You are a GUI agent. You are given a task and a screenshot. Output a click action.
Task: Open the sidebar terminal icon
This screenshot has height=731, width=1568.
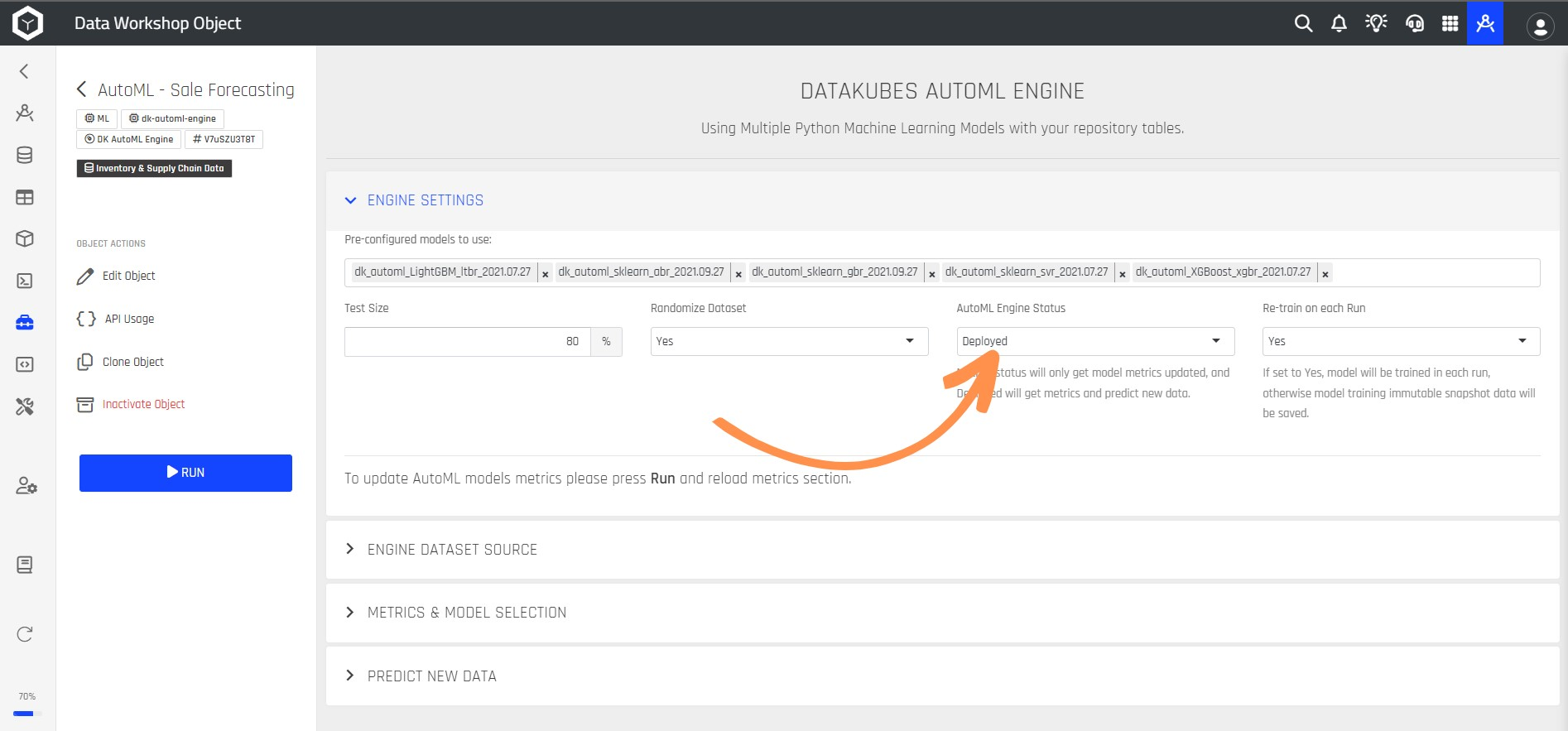(x=25, y=281)
